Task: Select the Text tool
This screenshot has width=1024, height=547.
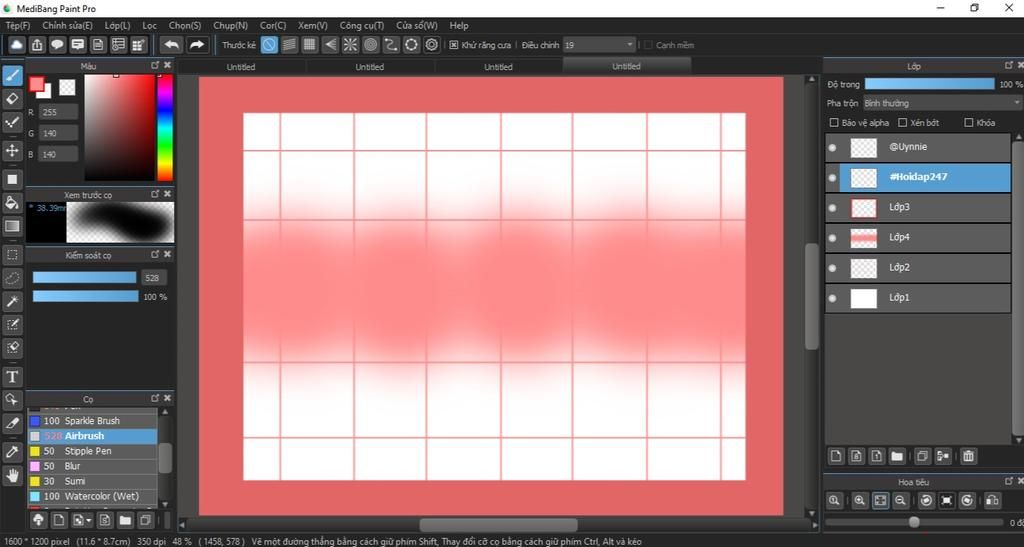Action: pos(12,377)
